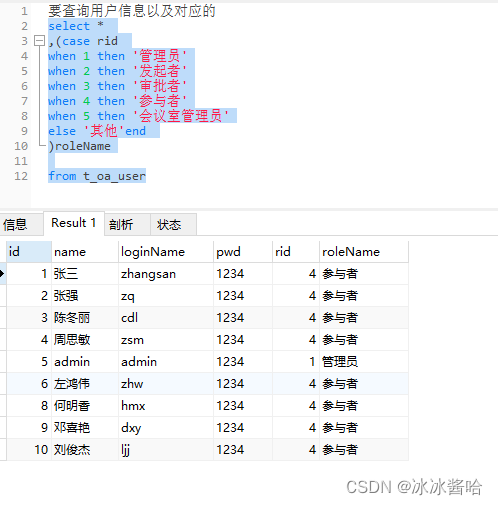Click the id cell with value 10
This screenshot has height=505, width=498.
[29, 450]
